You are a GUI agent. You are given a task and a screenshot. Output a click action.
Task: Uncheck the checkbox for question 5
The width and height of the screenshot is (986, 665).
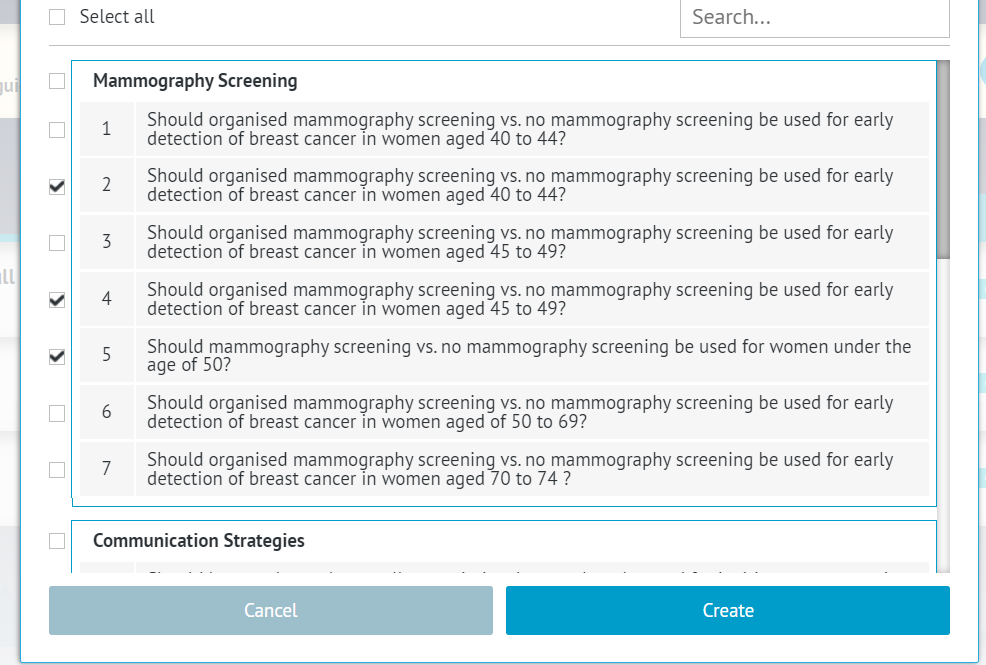point(57,356)
